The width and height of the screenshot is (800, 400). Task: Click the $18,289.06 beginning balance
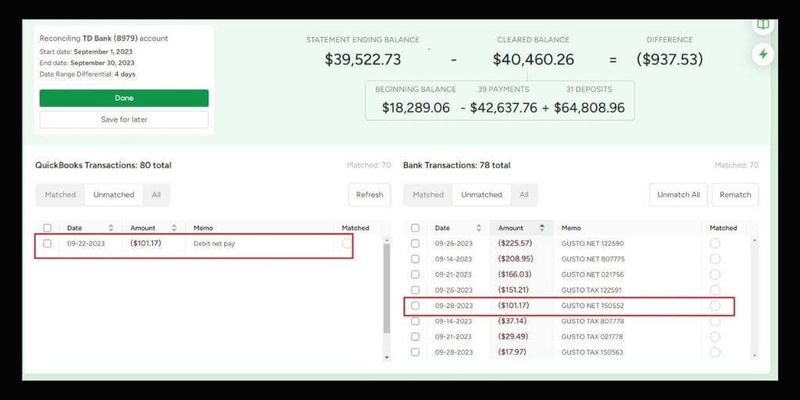pos(416,108)
